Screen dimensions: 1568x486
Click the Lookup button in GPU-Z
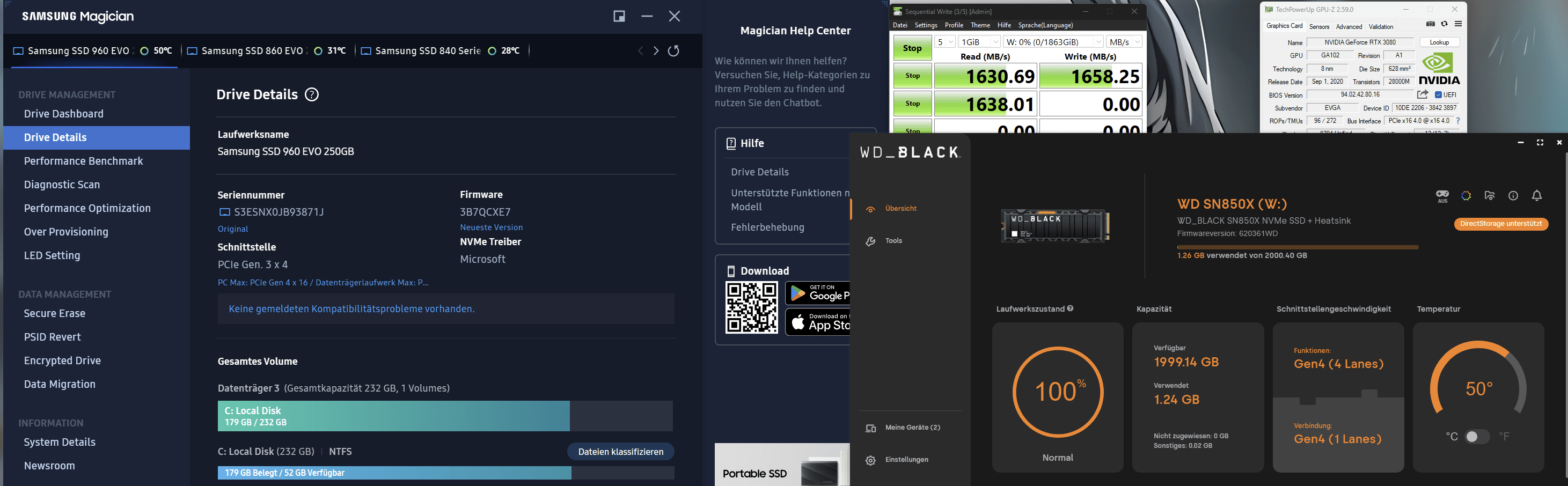click(x=1439, y=42)
